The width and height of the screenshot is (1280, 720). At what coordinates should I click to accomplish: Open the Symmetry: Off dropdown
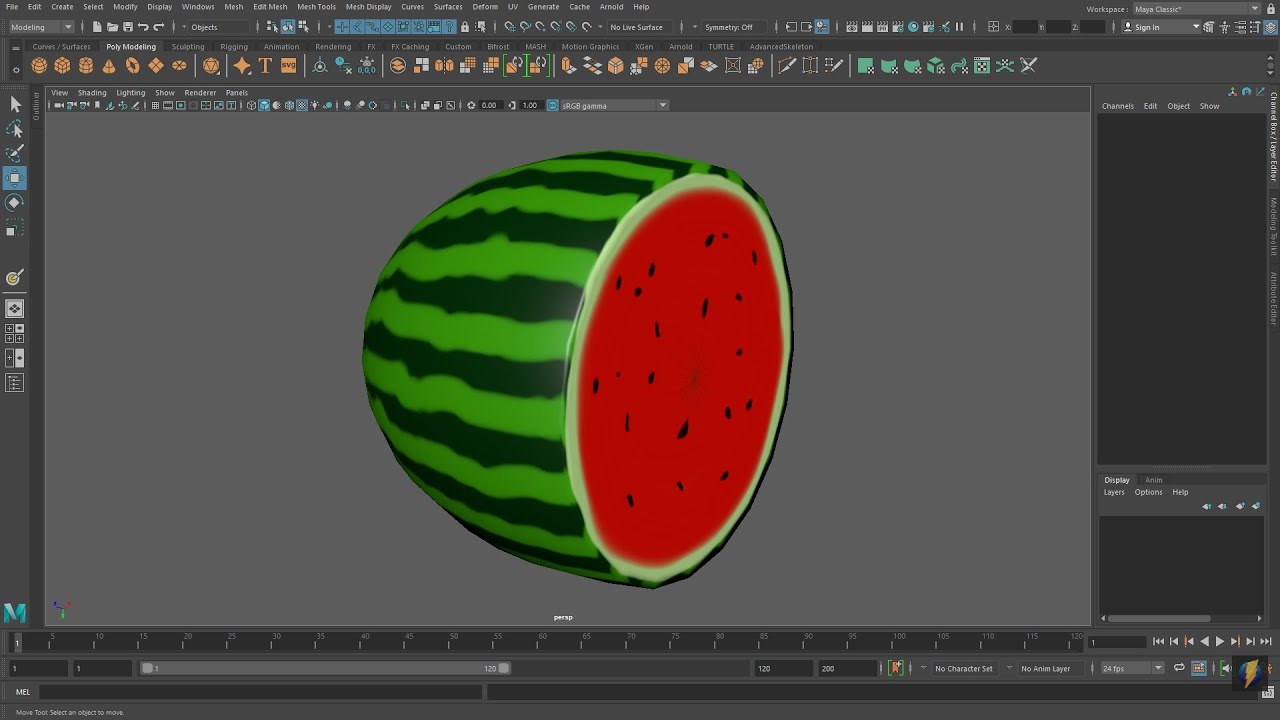click(733, 27)
